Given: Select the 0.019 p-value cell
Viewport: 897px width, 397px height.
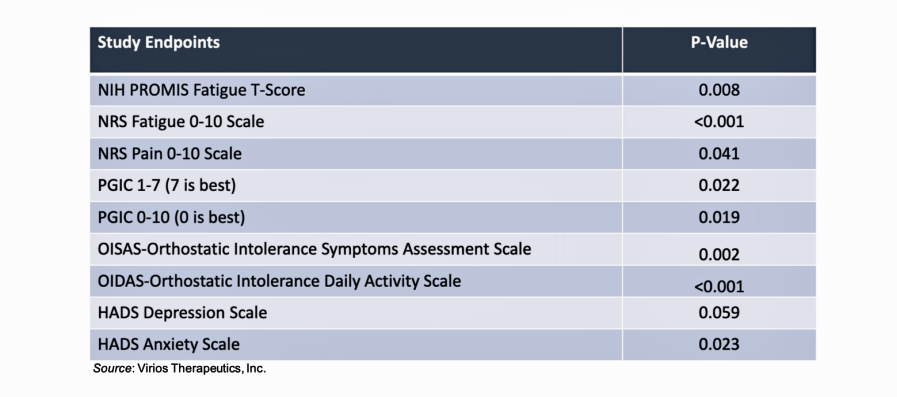Looking at the screenshot, I should point(719,217).
